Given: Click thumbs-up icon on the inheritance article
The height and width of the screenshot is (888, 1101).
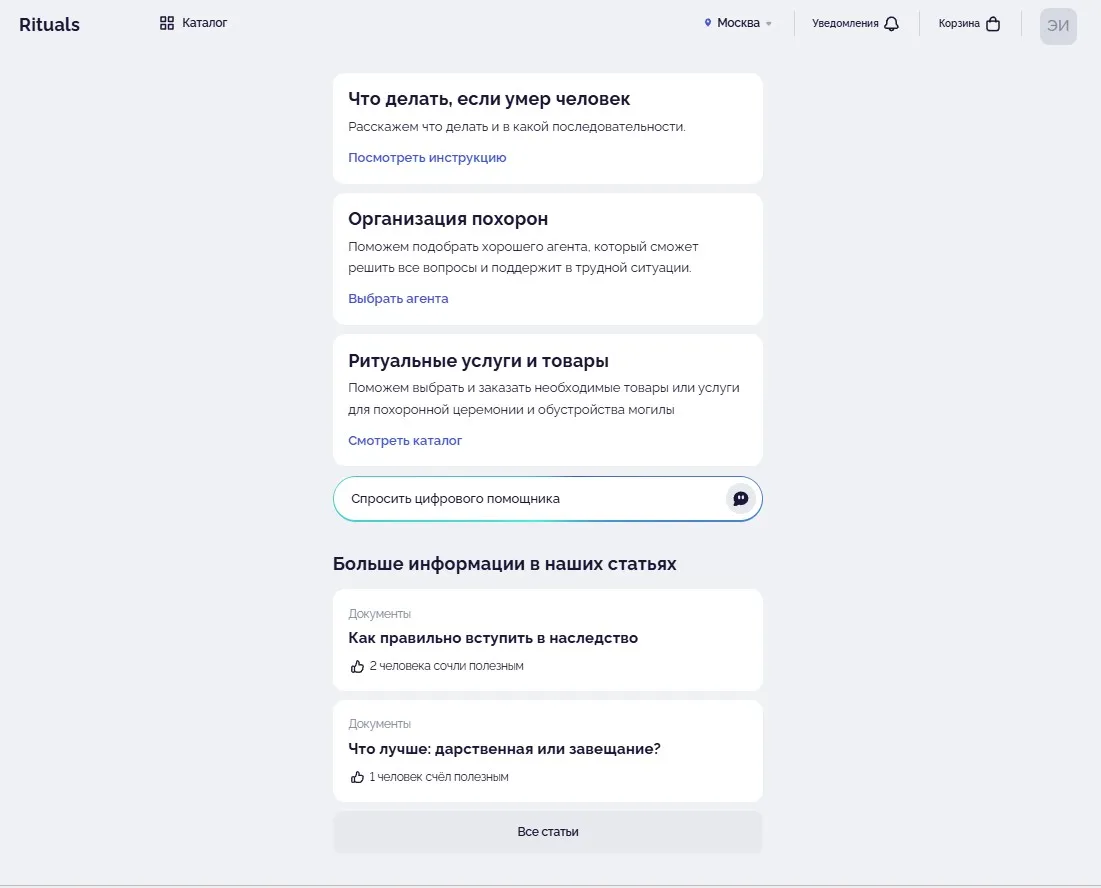Looking at the screenshot, I should [x=357, y=666].
